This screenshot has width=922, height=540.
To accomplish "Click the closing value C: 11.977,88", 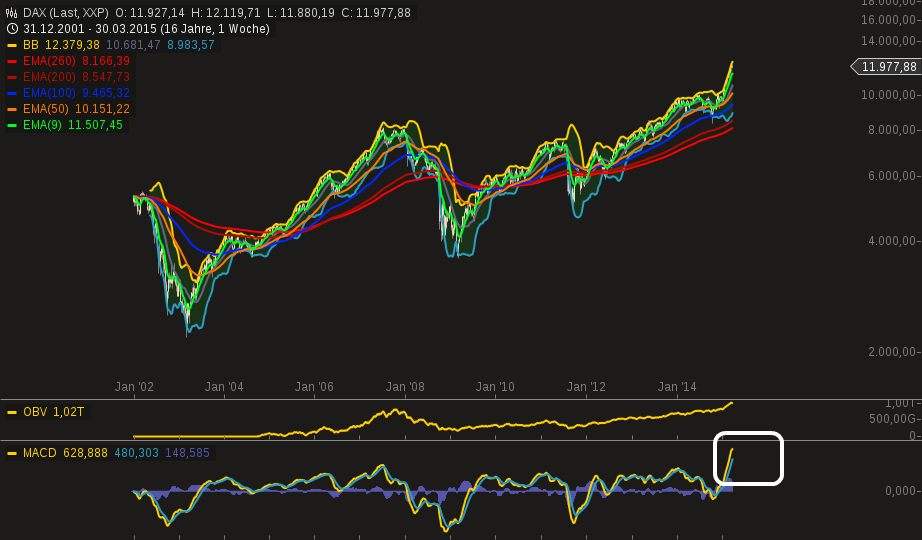I will click(x=376, y=13).
